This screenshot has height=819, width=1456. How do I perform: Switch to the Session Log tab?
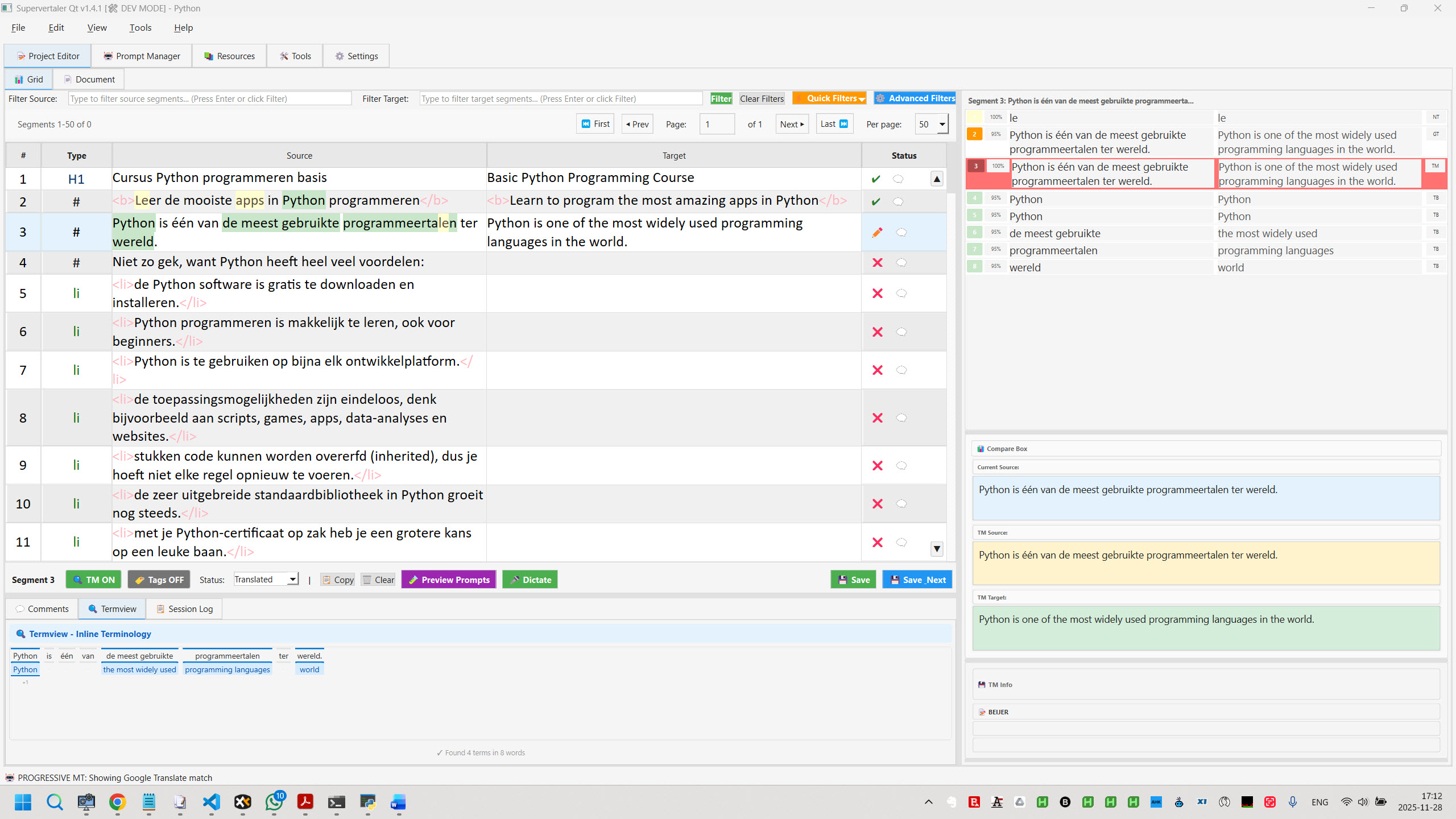(x=184, y=609)
